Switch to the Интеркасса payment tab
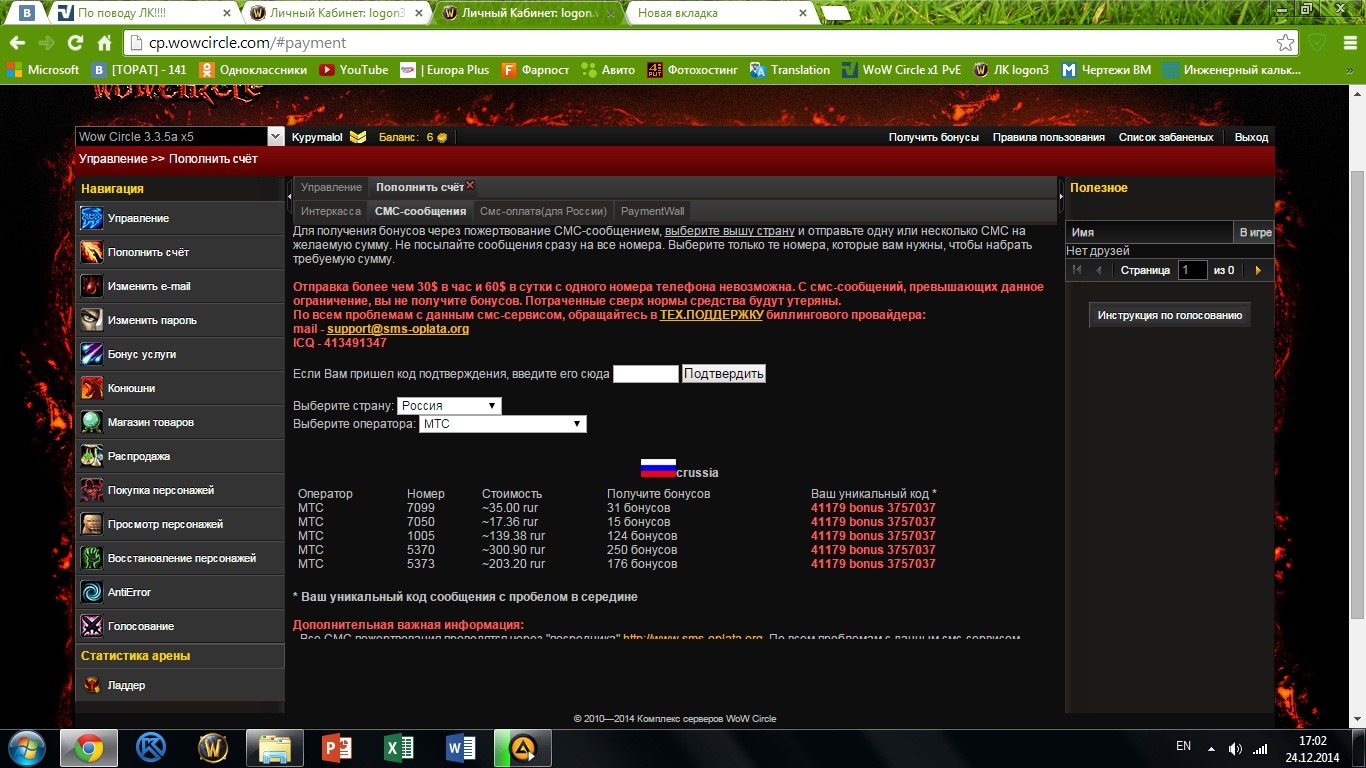 (x=330, y=211)
